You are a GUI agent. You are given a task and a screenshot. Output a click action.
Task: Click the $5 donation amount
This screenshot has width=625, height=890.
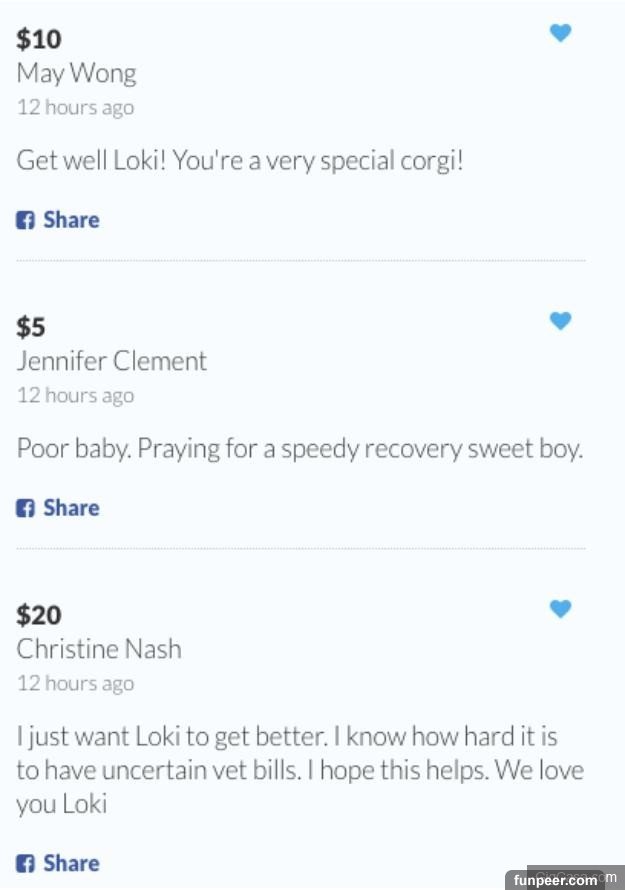31,327
